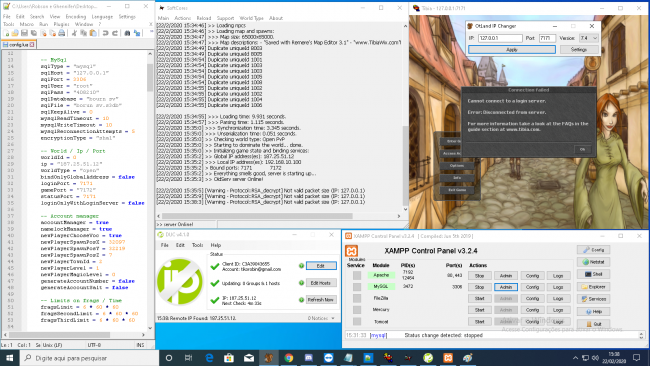Close the config.lua tab with its red X

32,44
